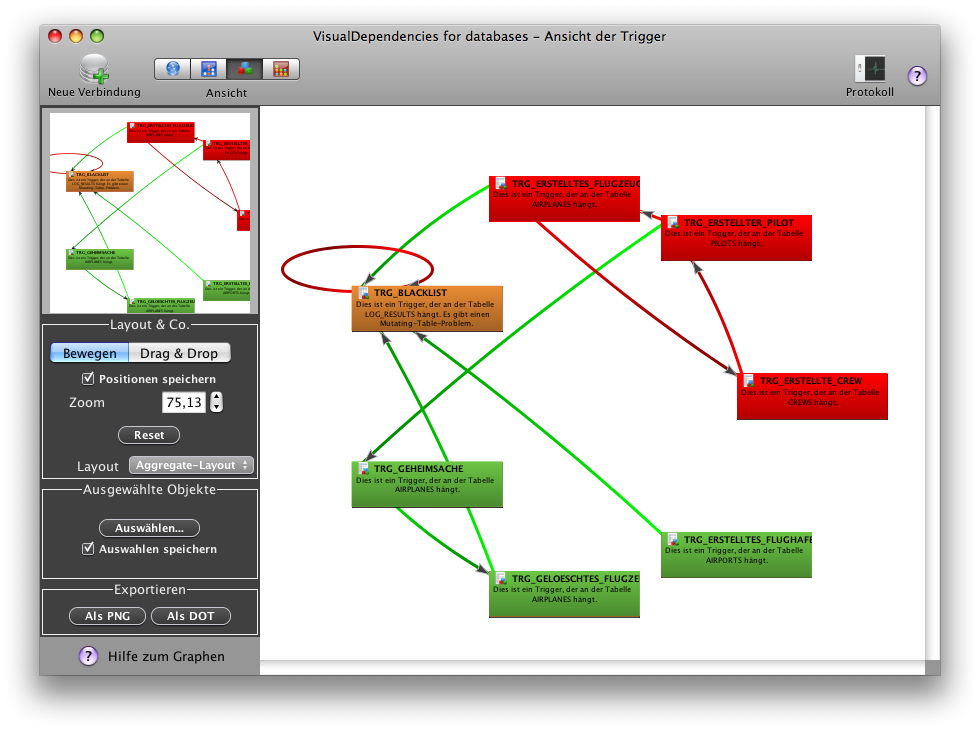Image resolution: width=980 pixels, height=730 pixels.
Task: Select the fourth red grid view icon
Action: point(281,69)
